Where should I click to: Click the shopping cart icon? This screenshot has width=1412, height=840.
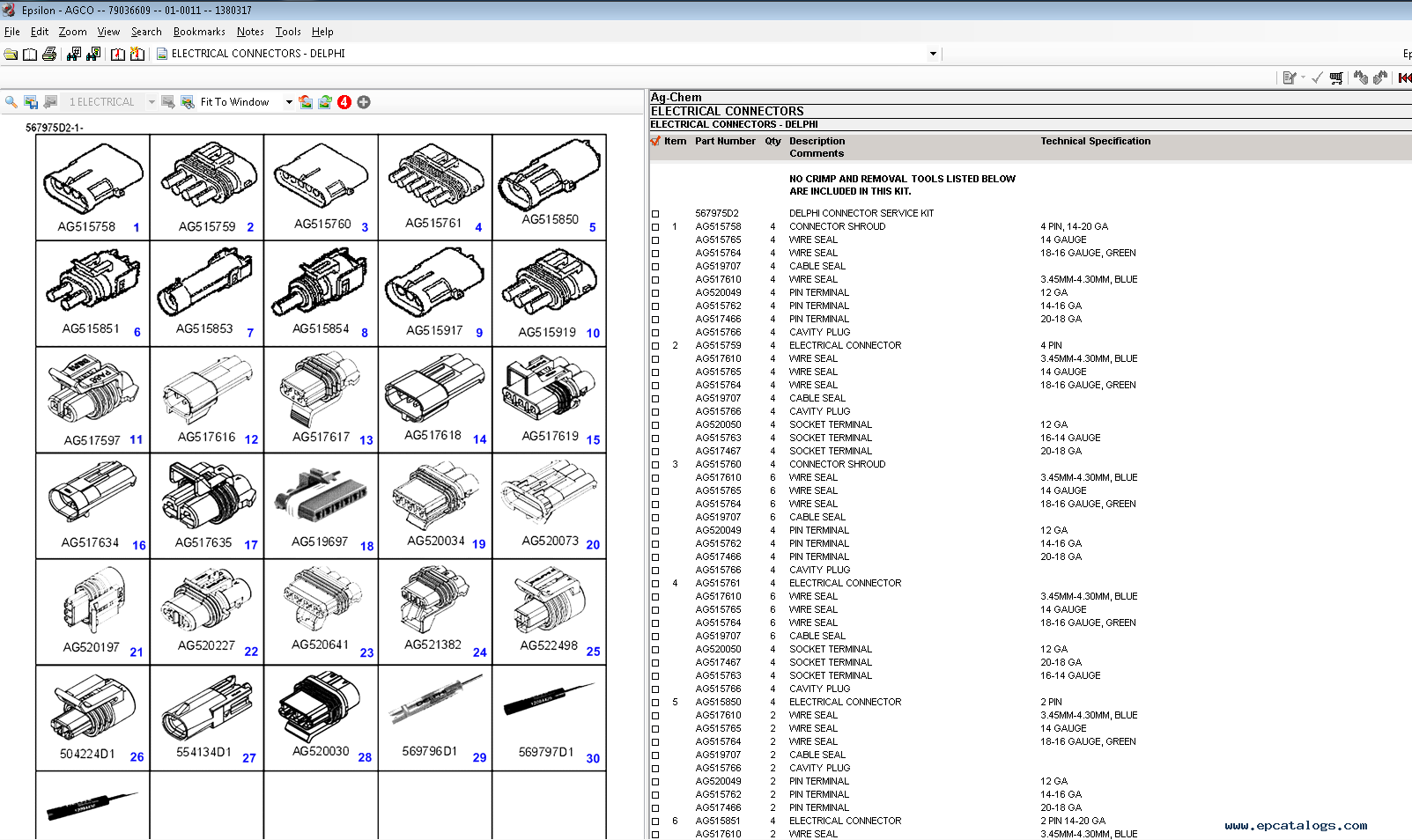pyautogui.click(x=1336, y=78)
